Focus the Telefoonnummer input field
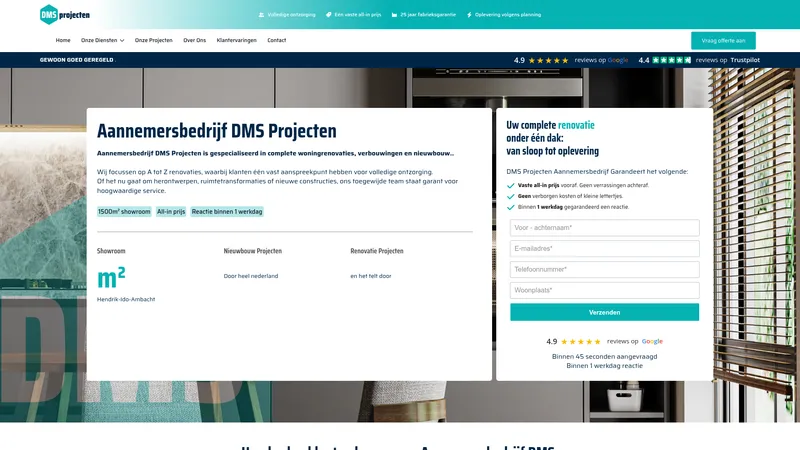Screen dimensions: 800x450 point(604,269)
